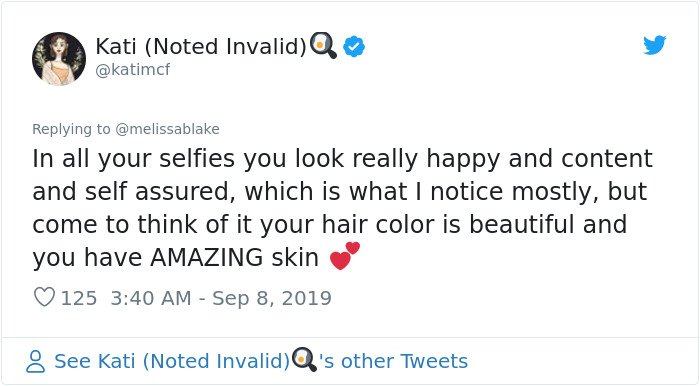The width and height of the screenshot is (700, 386).
Task: Open the @melissablake mention link
Action: 167,129
